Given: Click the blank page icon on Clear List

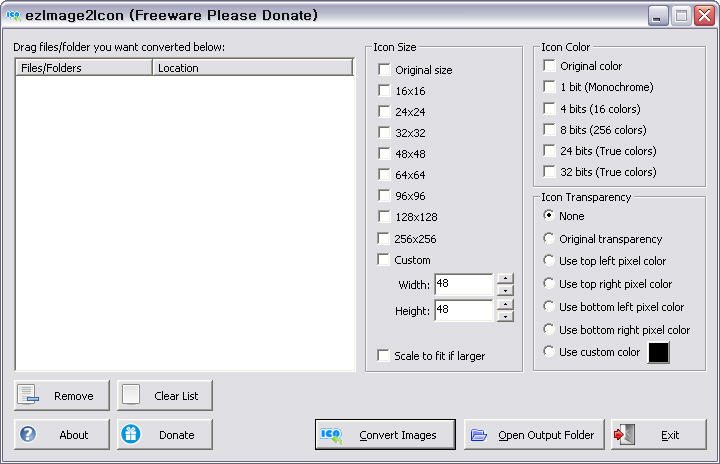Looking at the screenshot, I should pos(131,395).
